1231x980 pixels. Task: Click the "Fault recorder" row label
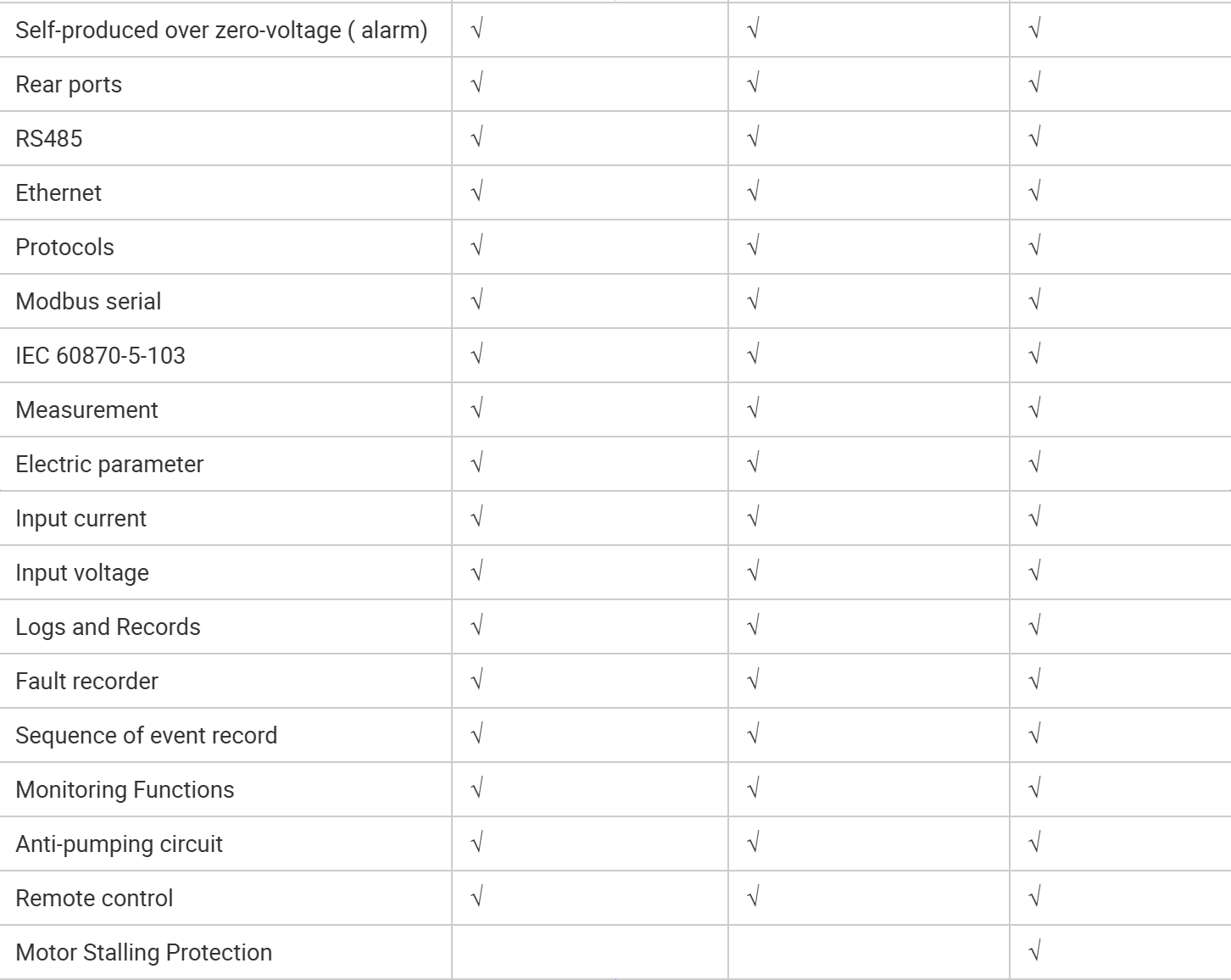click(86, 682)
